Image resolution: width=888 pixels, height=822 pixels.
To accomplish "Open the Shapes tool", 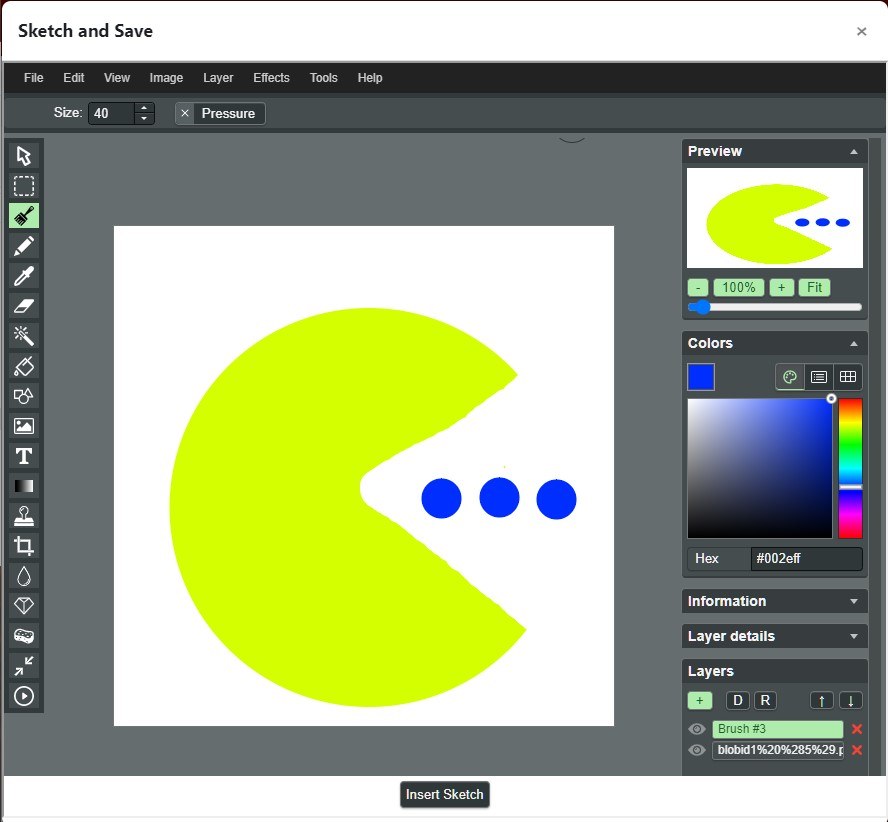I will coord(24,396).
